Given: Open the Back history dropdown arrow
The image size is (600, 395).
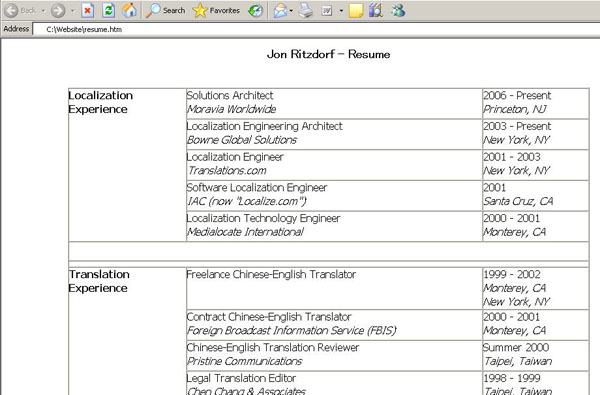Looking at the screenshot, I should 43,11.
